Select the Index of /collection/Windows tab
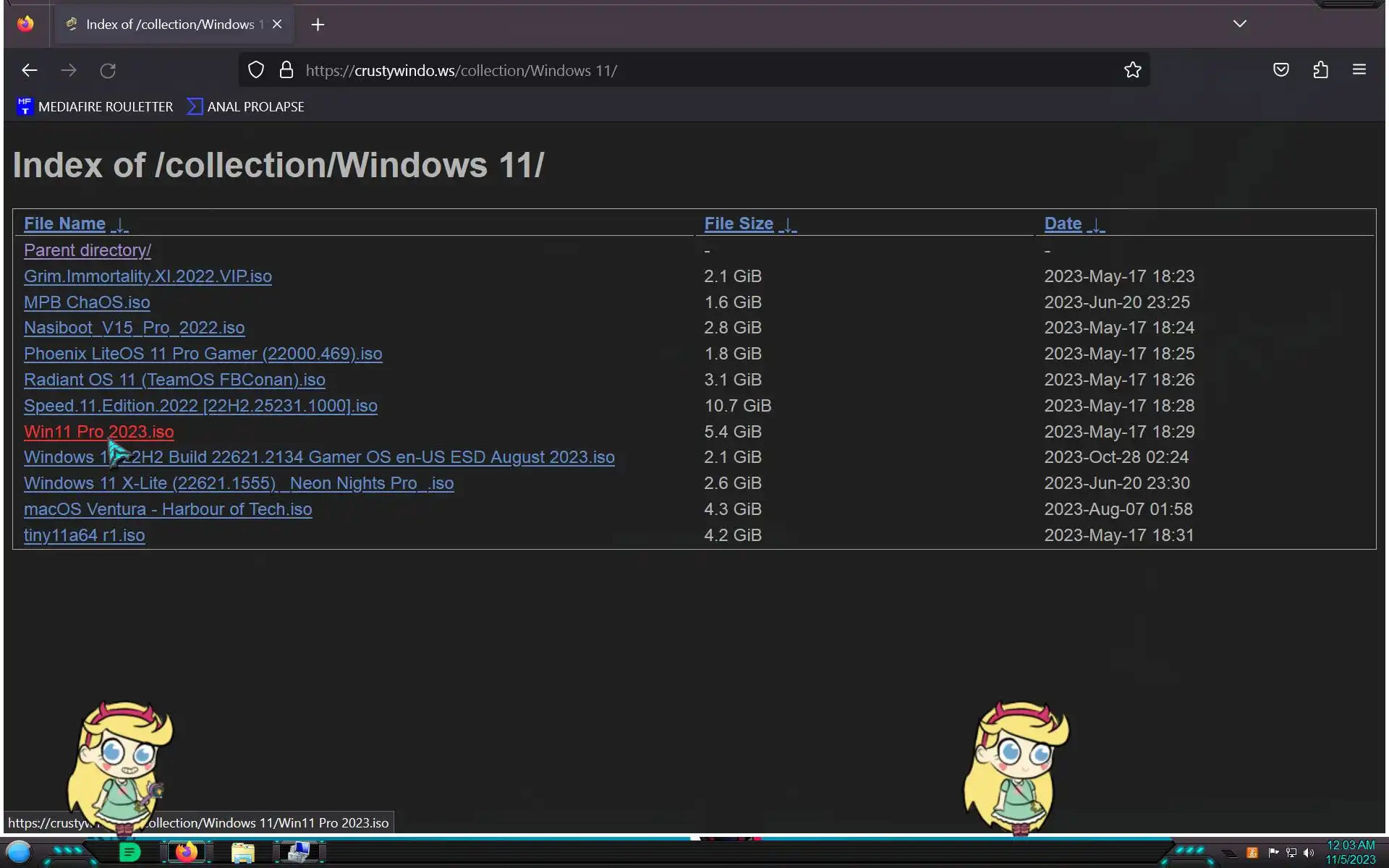The height and width of the screenshot is (868, 1389). (169, 25)
